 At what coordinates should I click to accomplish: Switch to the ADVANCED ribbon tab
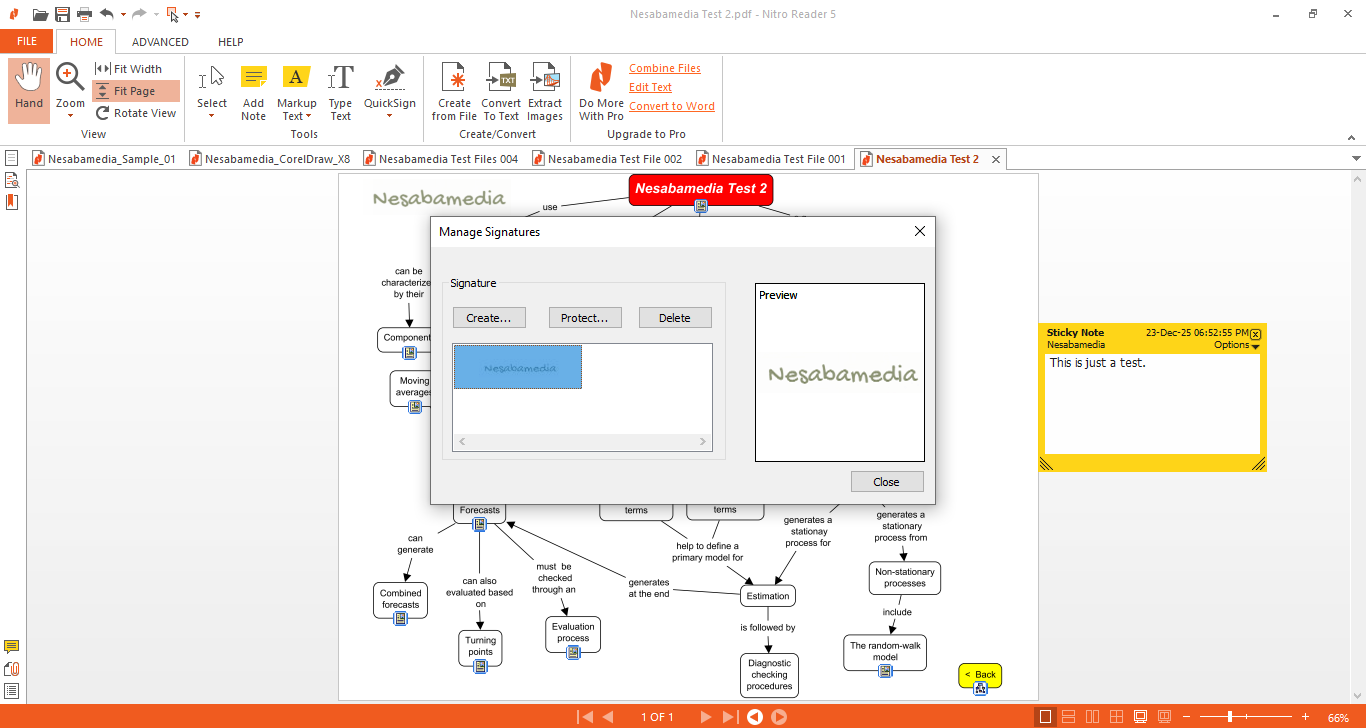pyautogui.click(x=160, y=42)
